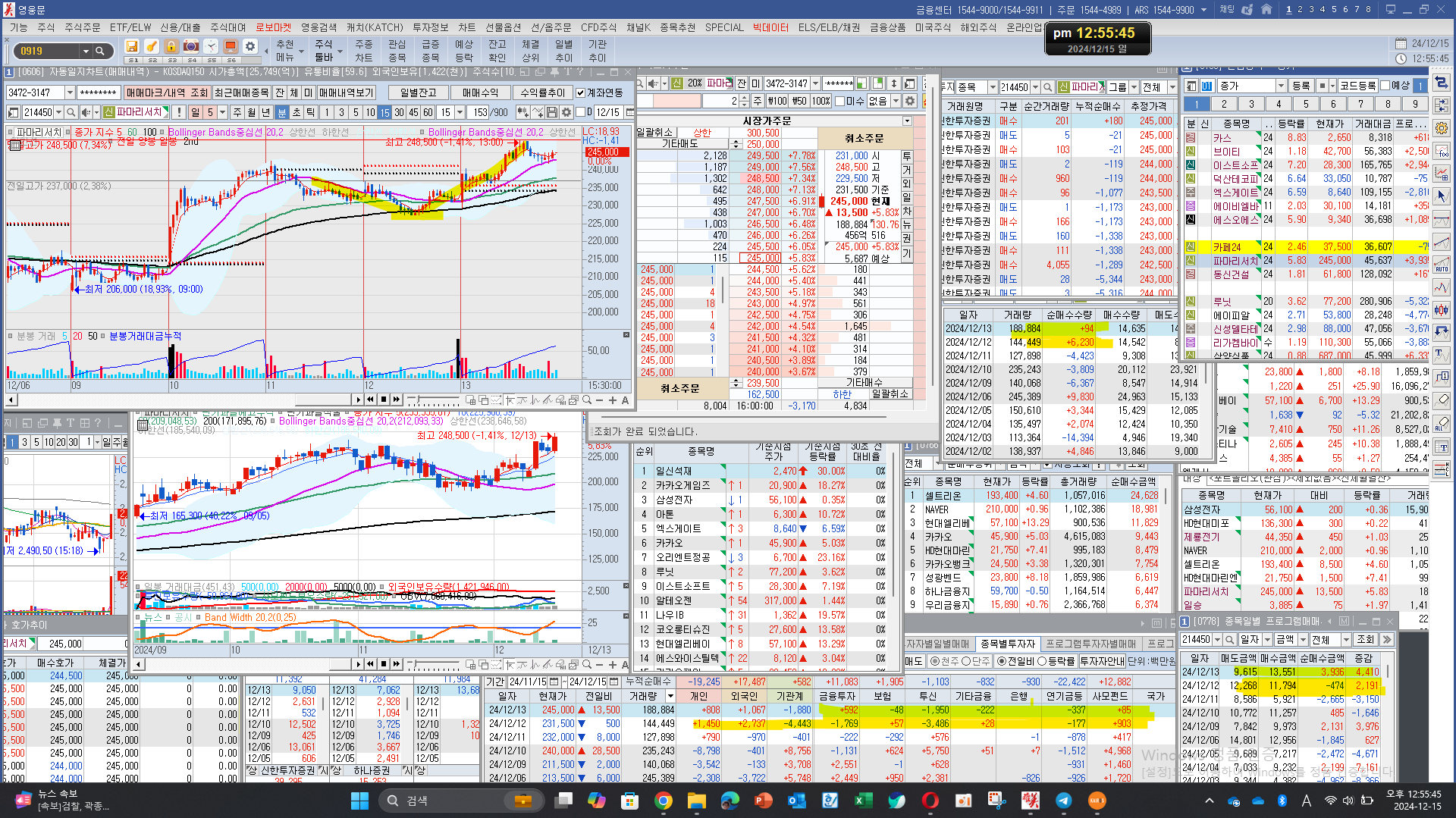1456x818 pixels.
Task: Open Telegram from the Windows taskbar
Action: pyautogui.click(x=1064, y=801)
